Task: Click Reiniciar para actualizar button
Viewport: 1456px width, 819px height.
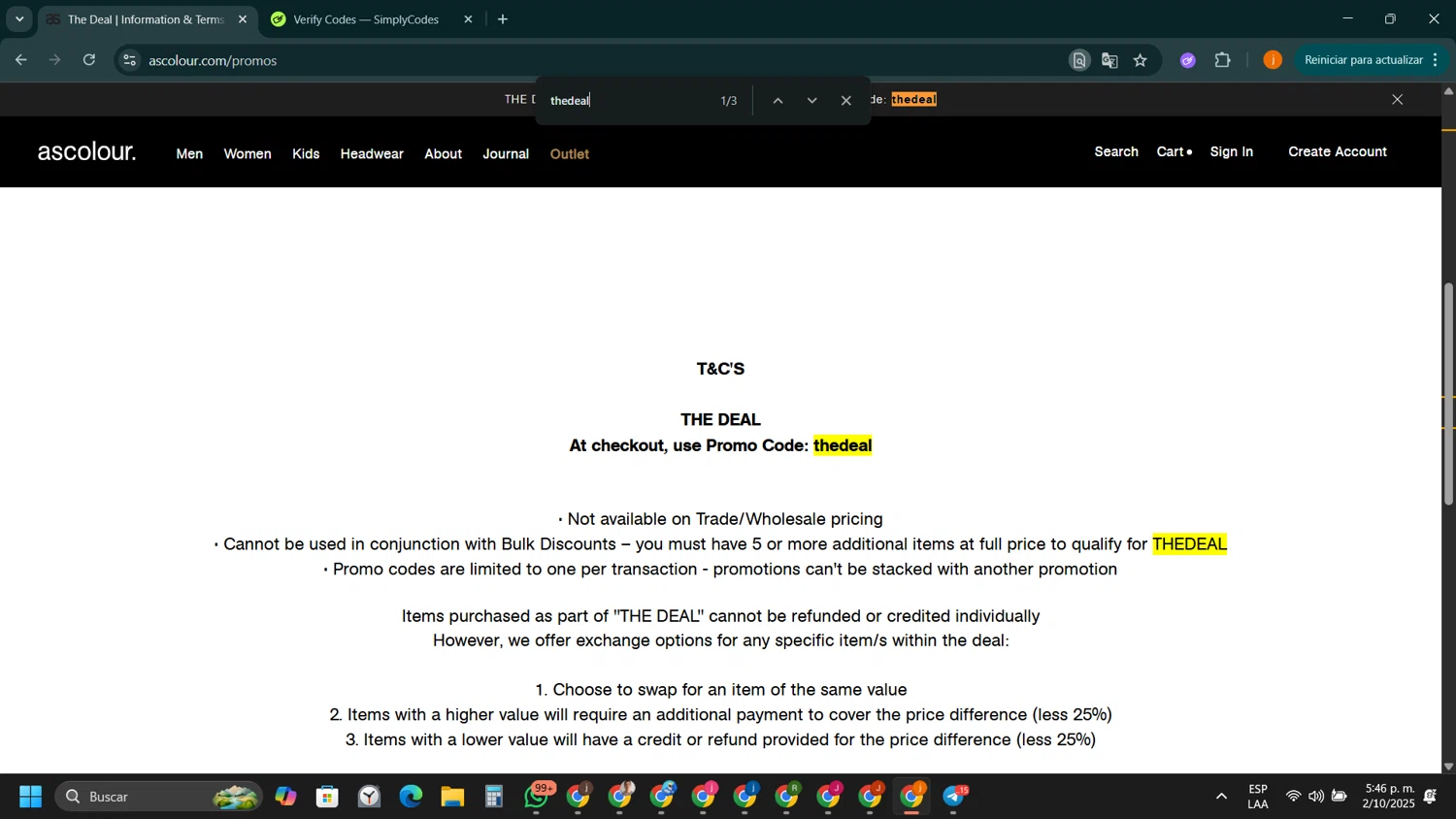Action: tap(1373, 60)
